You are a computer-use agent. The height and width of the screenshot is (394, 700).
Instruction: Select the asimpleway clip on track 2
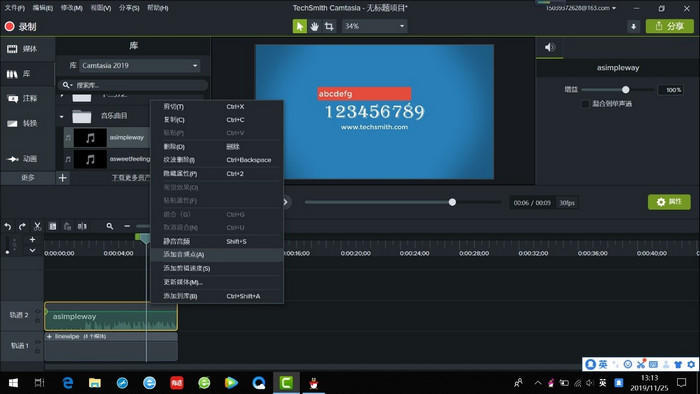(x=111, y=316)
